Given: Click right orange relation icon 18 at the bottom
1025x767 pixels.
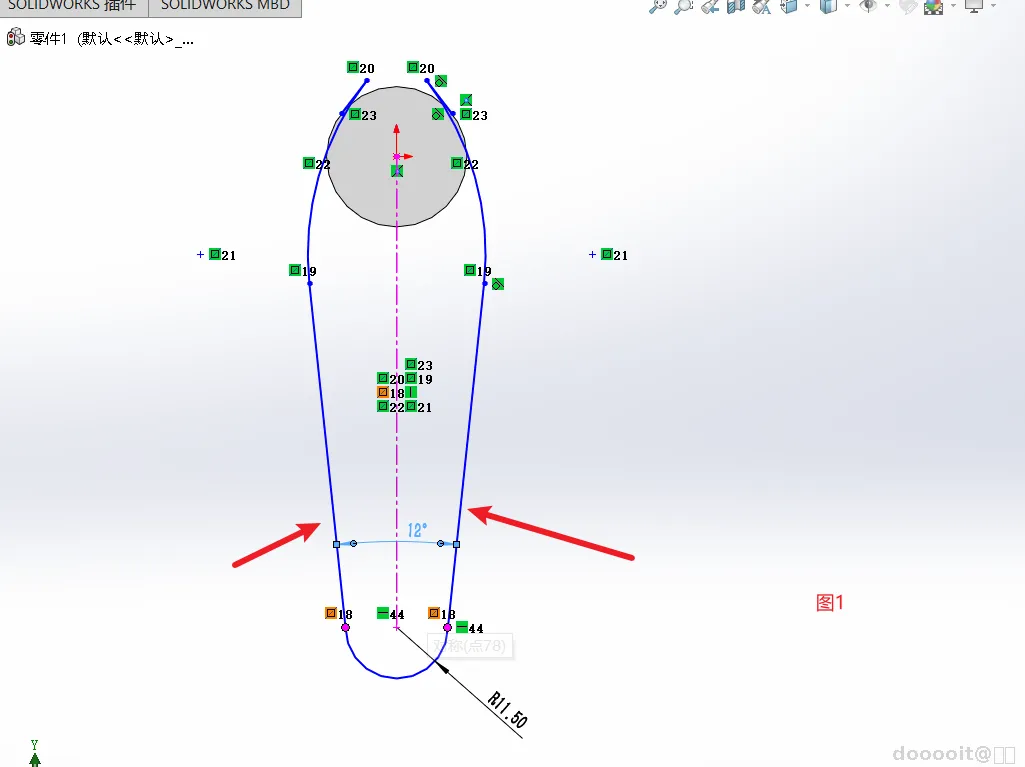Looking at the screenshot, I should click(434, 613).
